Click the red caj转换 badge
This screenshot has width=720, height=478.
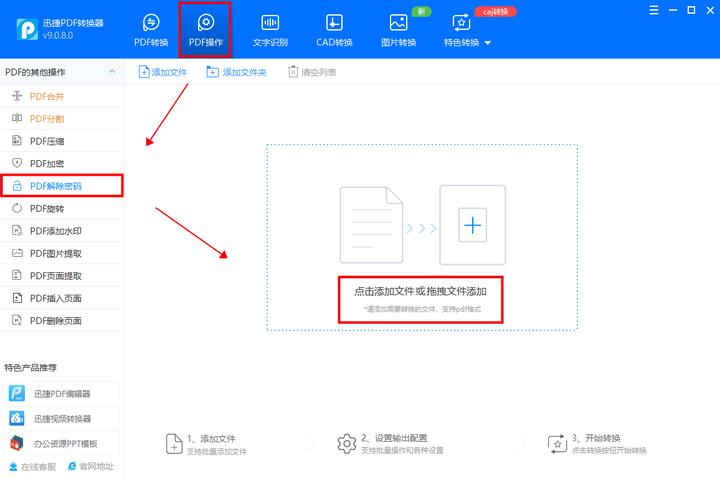(495, 11)
